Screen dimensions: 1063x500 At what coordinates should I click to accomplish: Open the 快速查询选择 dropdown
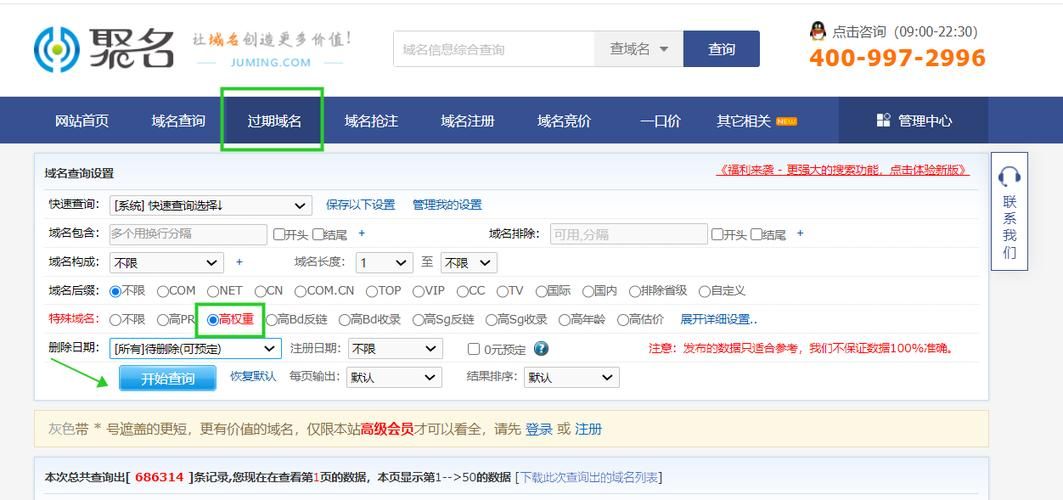(210, 205)
